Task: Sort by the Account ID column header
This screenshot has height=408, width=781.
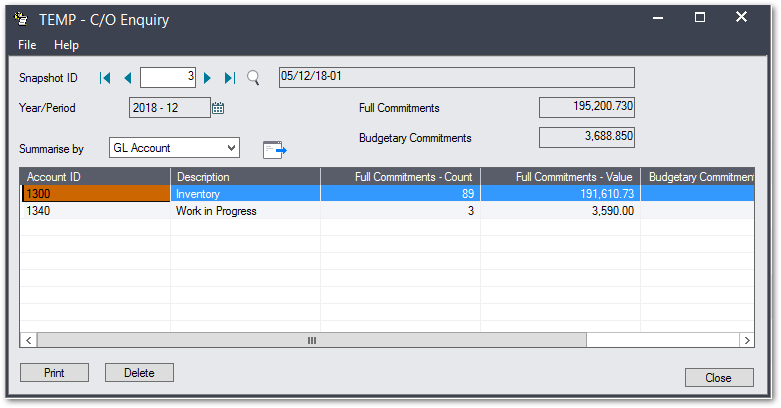Action: (x=95, y=177)
